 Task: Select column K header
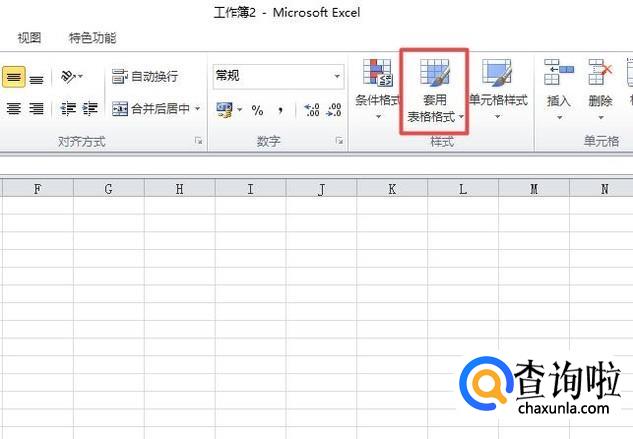point(392,189)
